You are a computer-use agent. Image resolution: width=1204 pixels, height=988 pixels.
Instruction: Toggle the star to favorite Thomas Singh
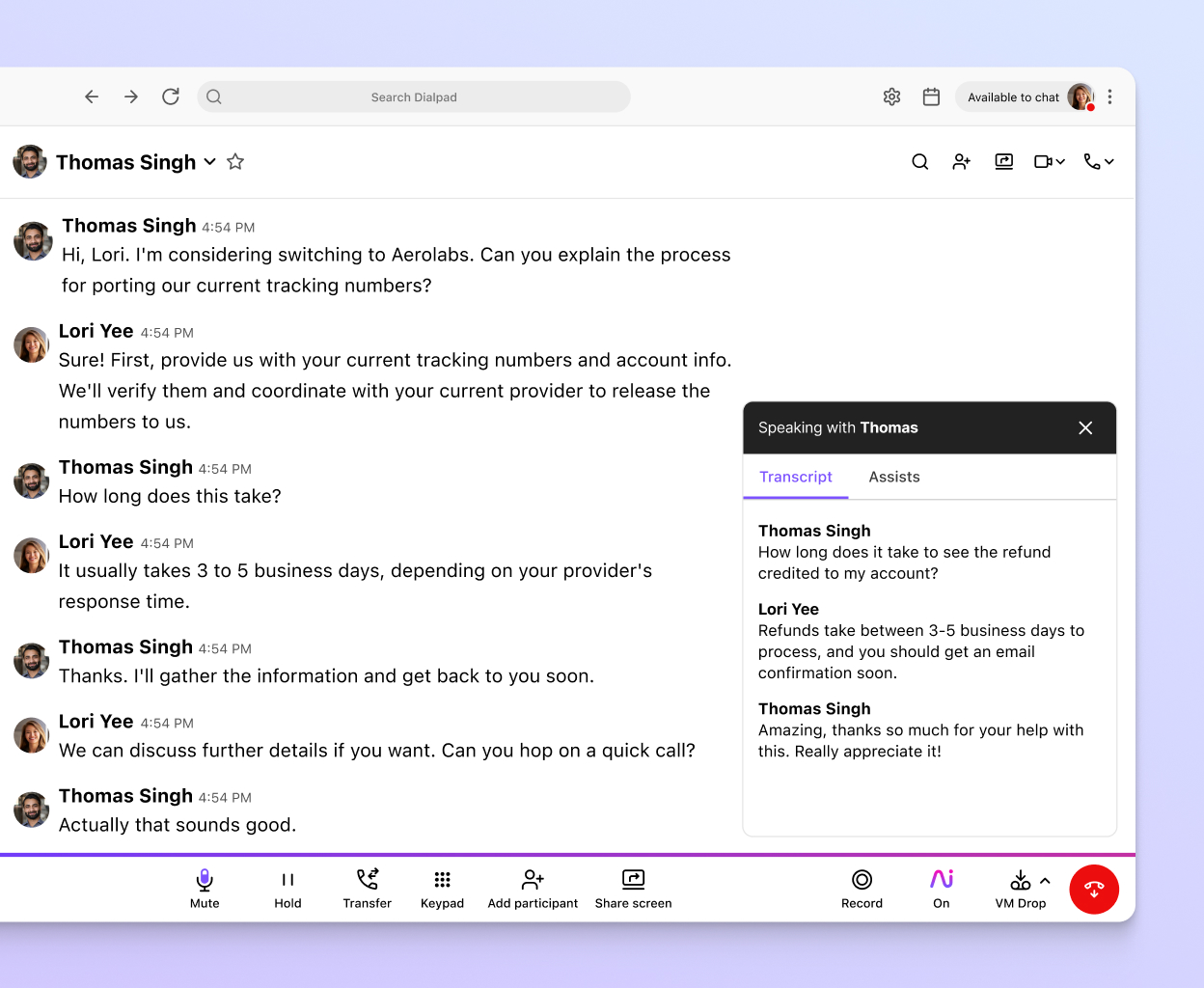(235, 161)
